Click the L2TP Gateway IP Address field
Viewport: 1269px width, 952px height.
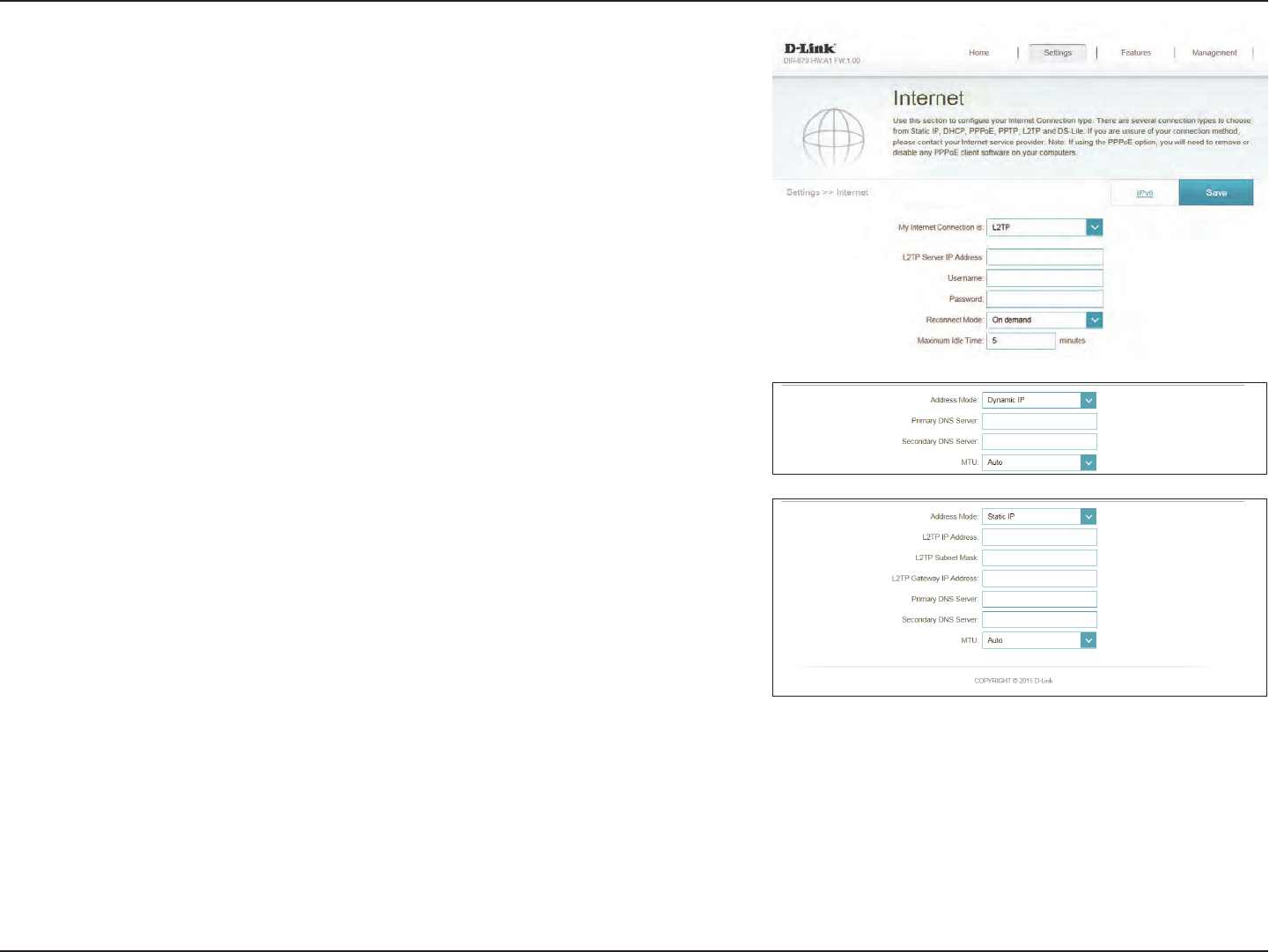click(1039, 579)
